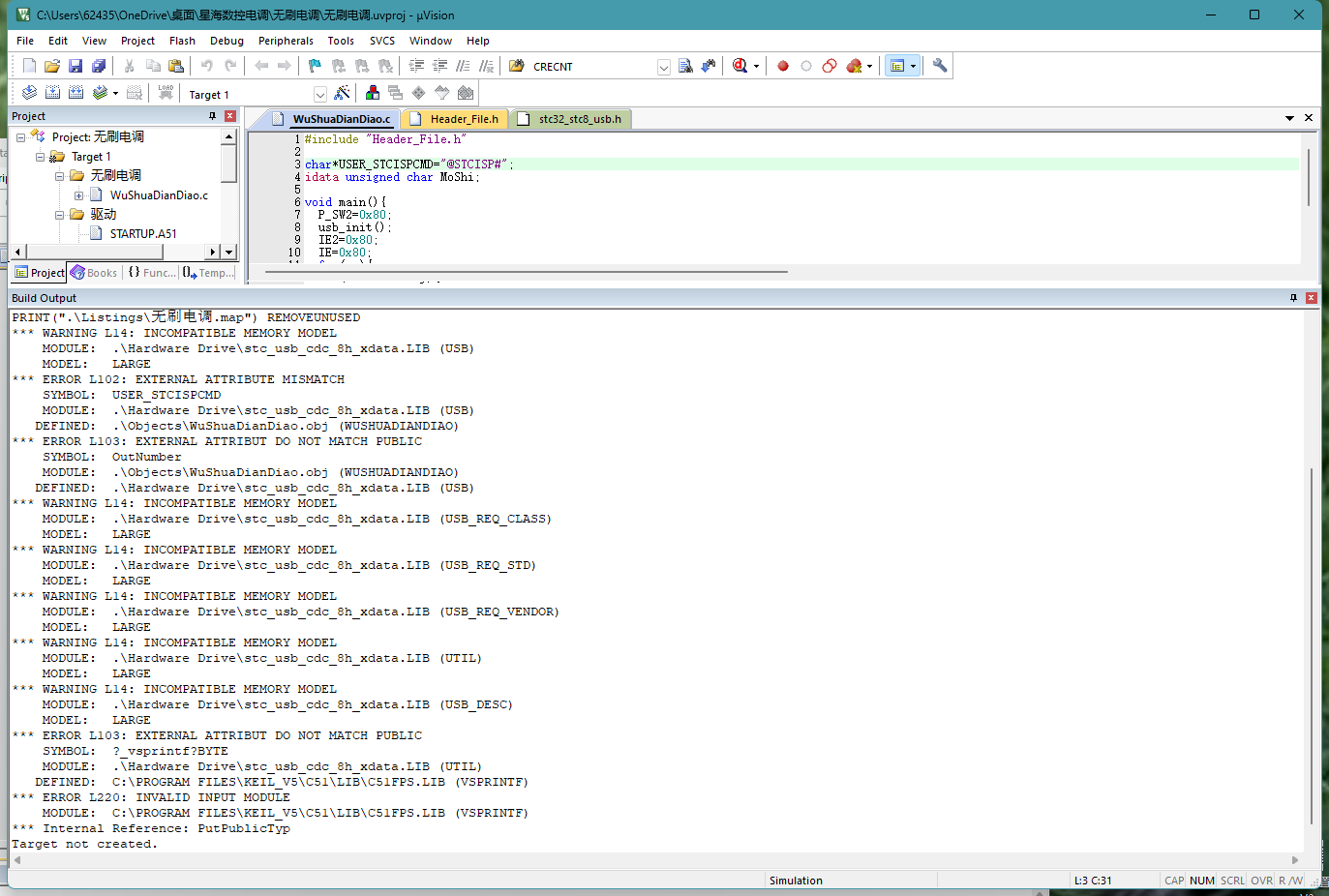The height and width of the screenshot is (896, 1329).
Task: Navigate backwards with left arrow icon
Action: [261, 66]
